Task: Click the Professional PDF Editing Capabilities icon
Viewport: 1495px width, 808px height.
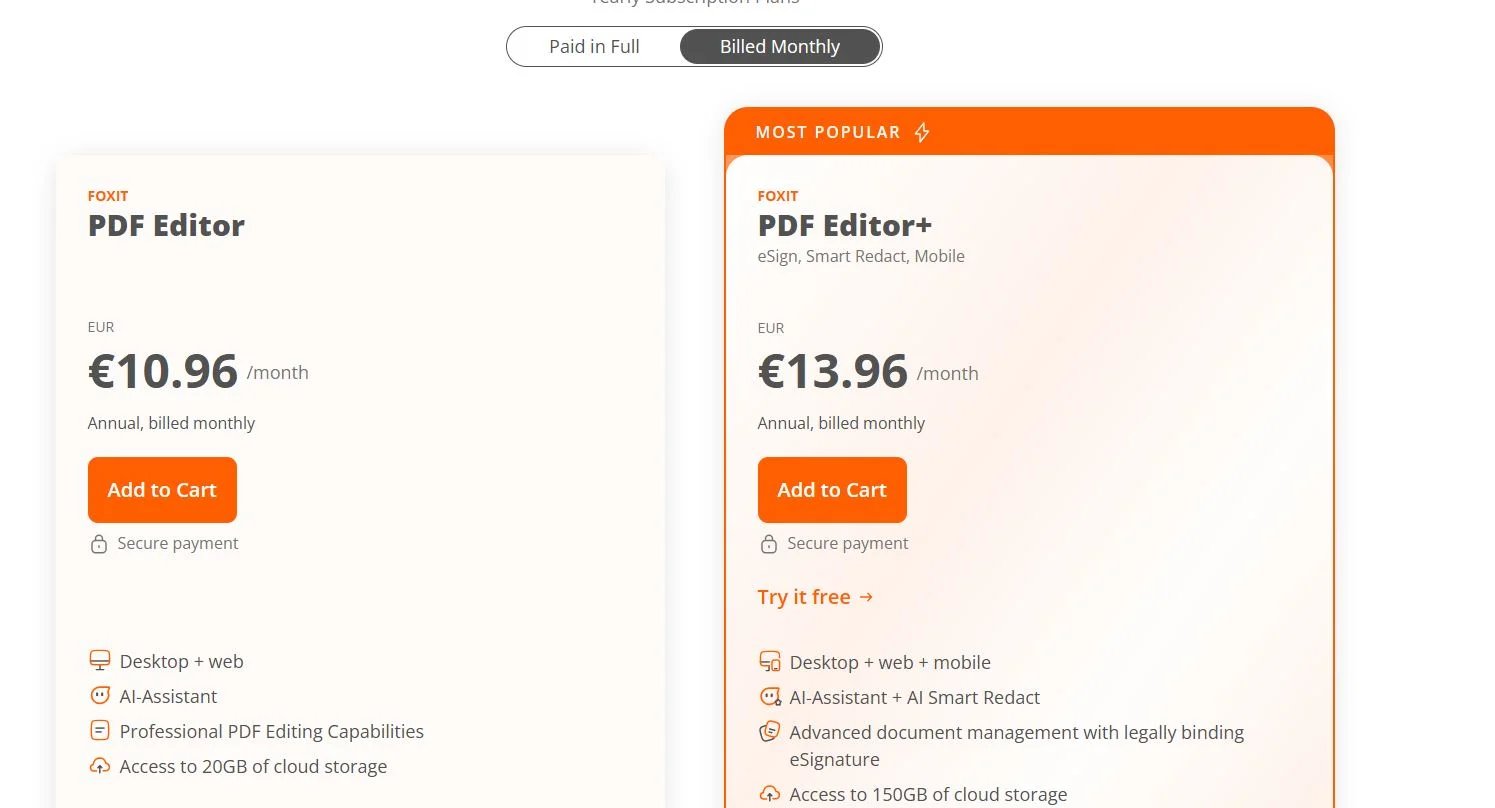Action: pos(100,731)
